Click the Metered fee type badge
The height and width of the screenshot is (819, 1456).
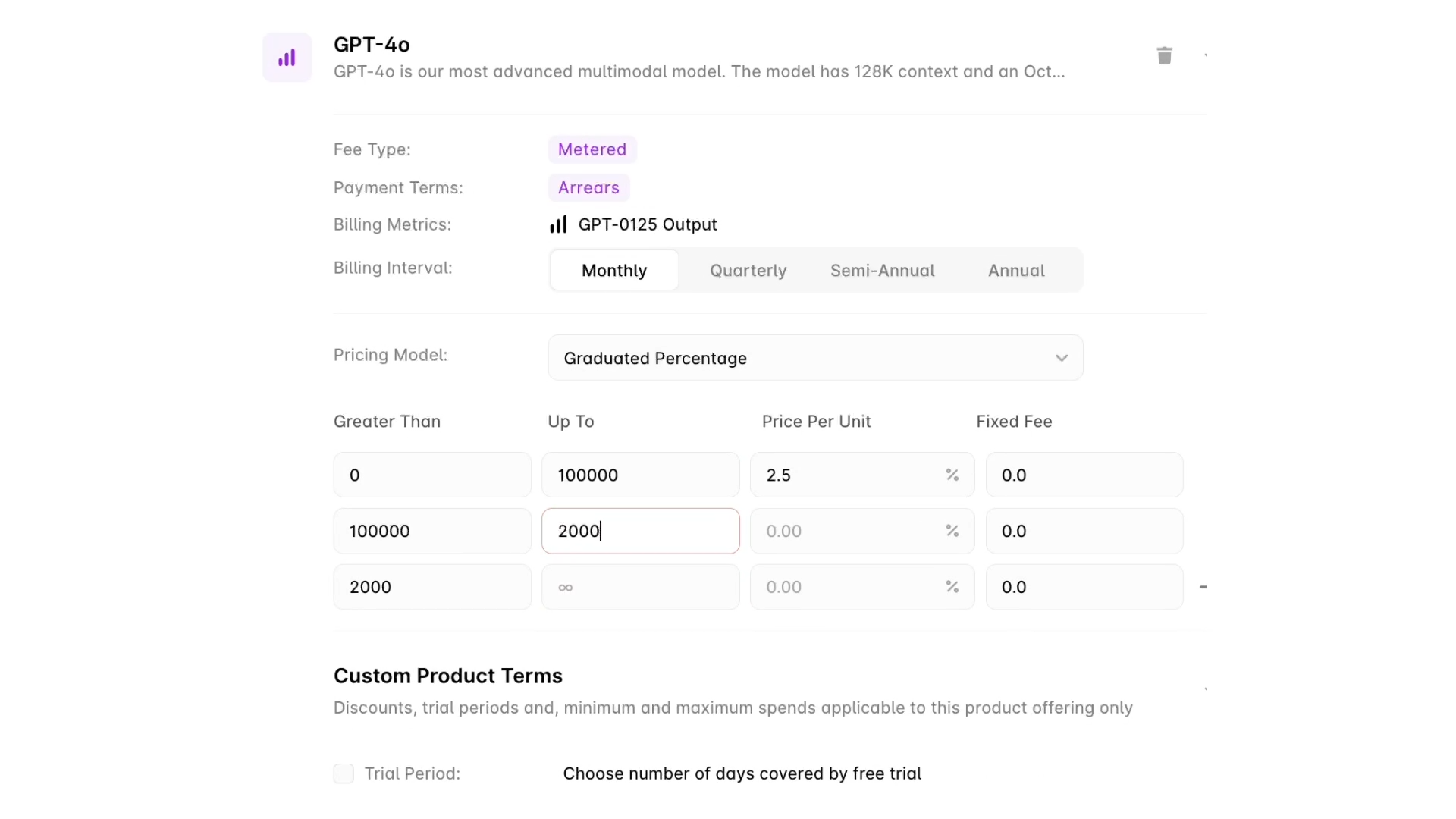(591, 149)
